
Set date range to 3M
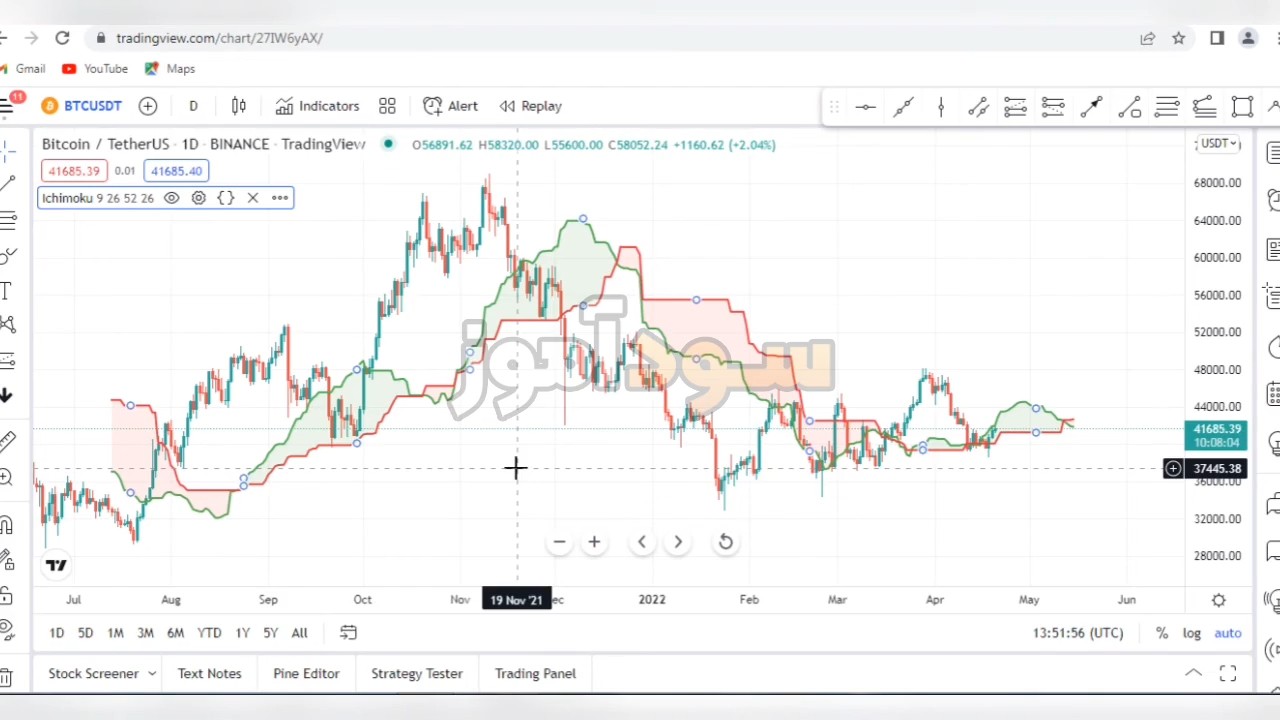145,633
